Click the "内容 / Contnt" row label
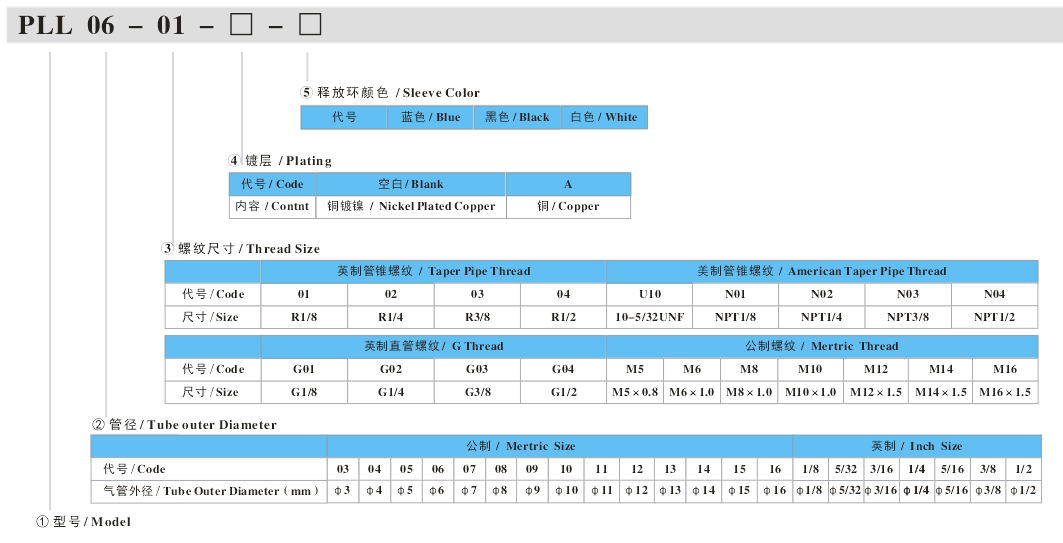This screenshot has width=1063, height=543. (273, 207)
